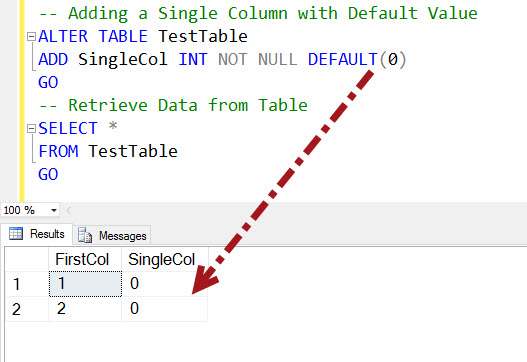Click the INT datatype keyword
Viewport: 527px width, 362px height.
[x=193, y=59]
